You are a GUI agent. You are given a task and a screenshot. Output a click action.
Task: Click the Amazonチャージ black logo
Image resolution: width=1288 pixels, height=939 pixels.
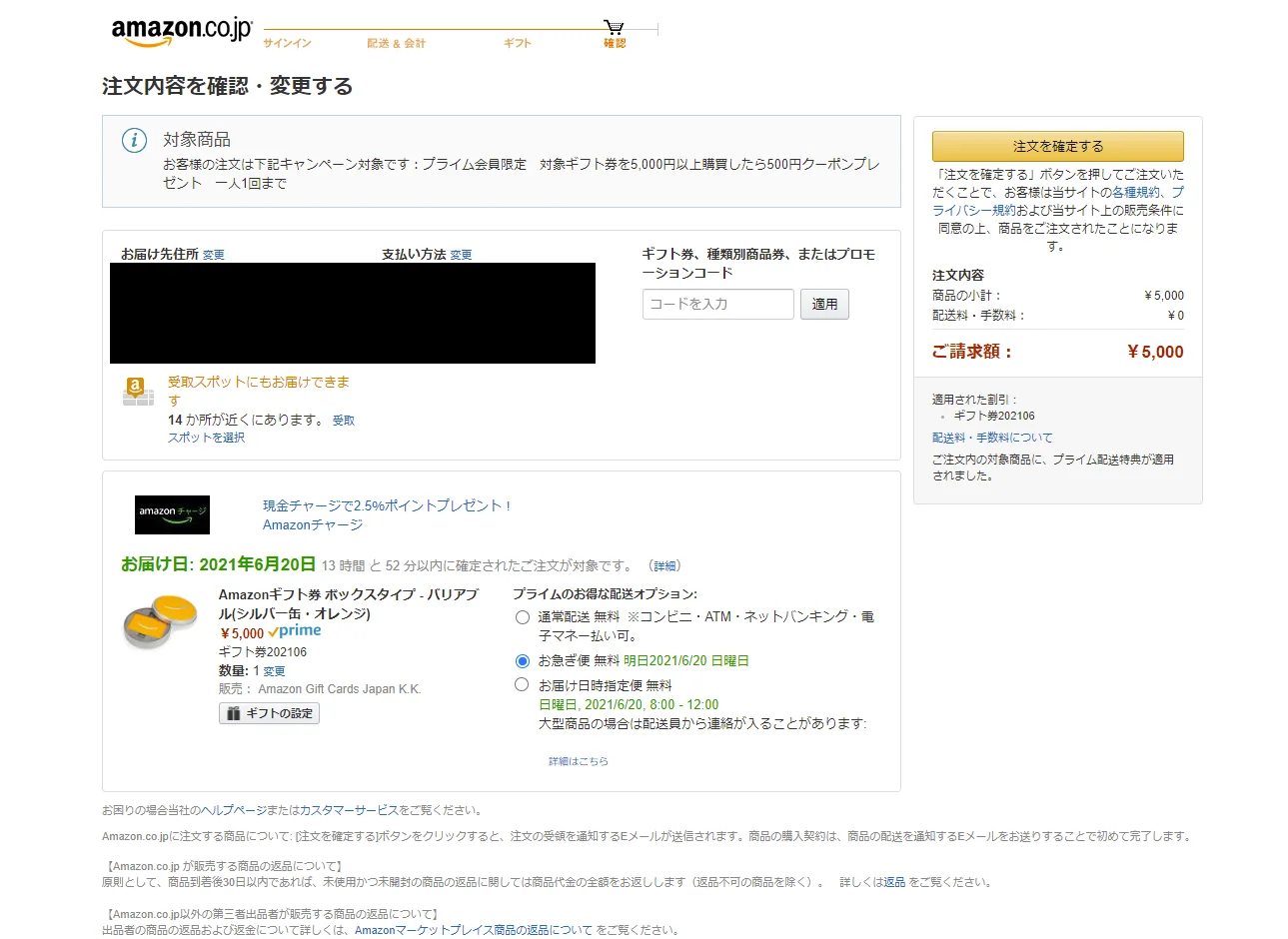coord(172,515)
